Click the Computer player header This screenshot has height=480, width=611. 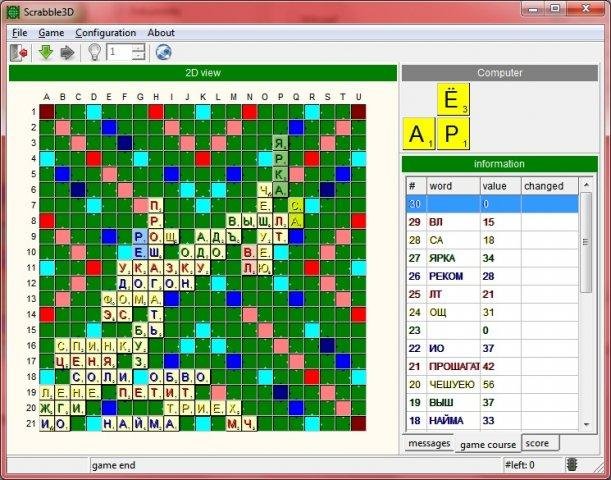coord(500,73)
